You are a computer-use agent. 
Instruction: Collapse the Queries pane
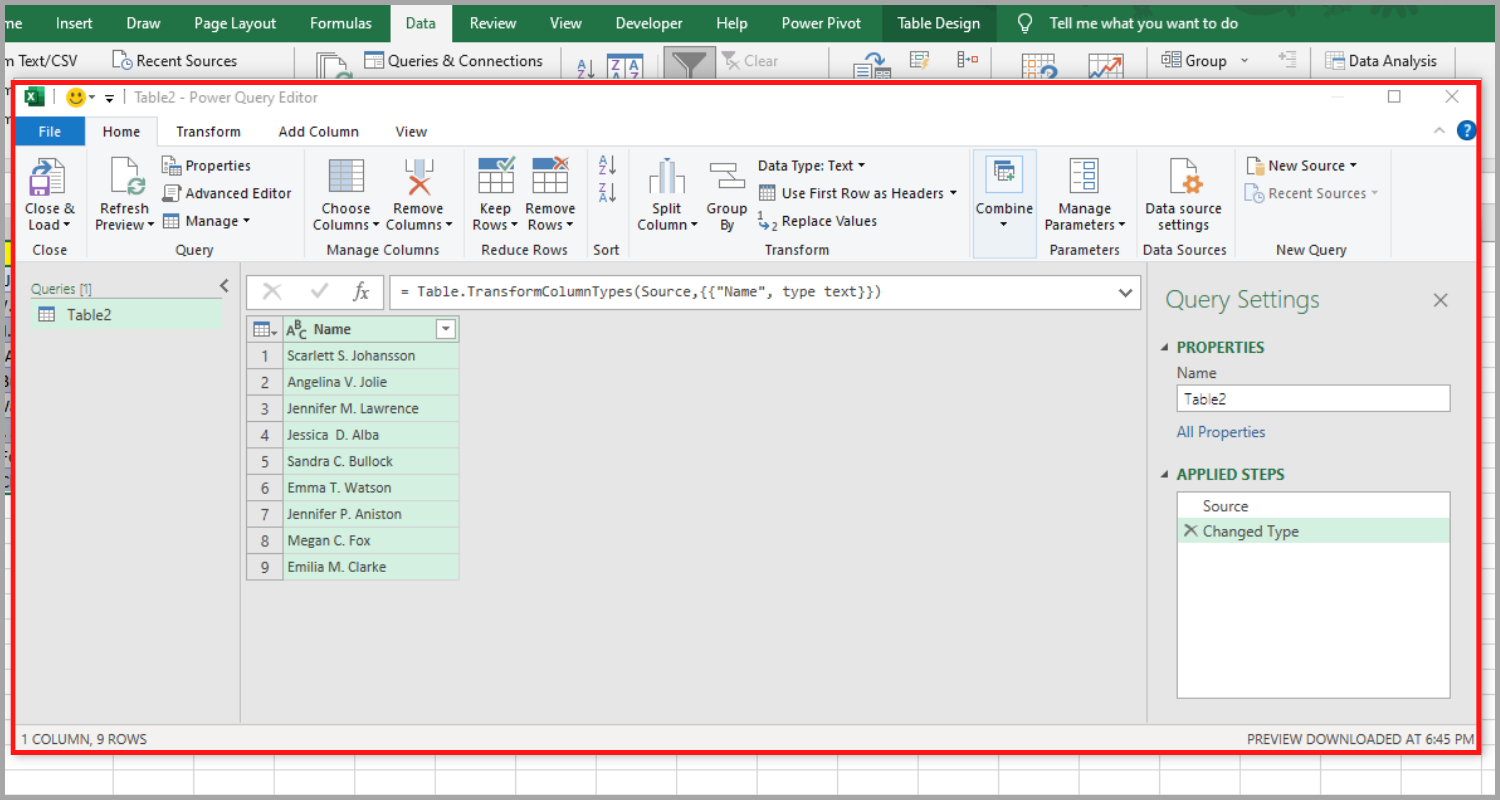(222, 285)
